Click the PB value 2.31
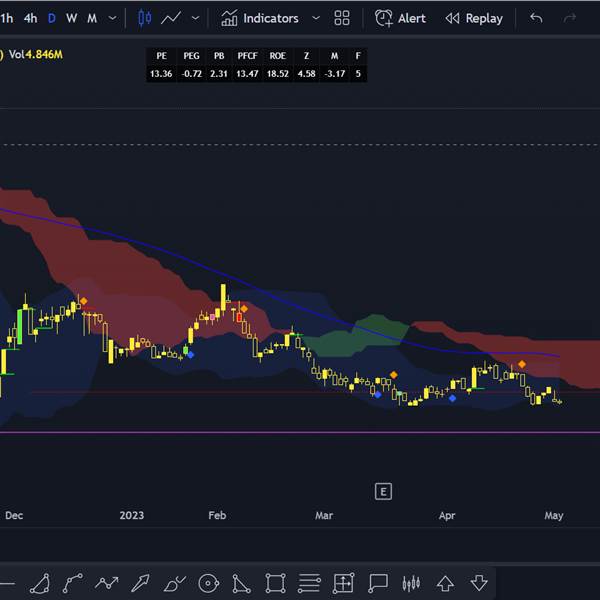600x600 pixels. [x=218, y=73]
